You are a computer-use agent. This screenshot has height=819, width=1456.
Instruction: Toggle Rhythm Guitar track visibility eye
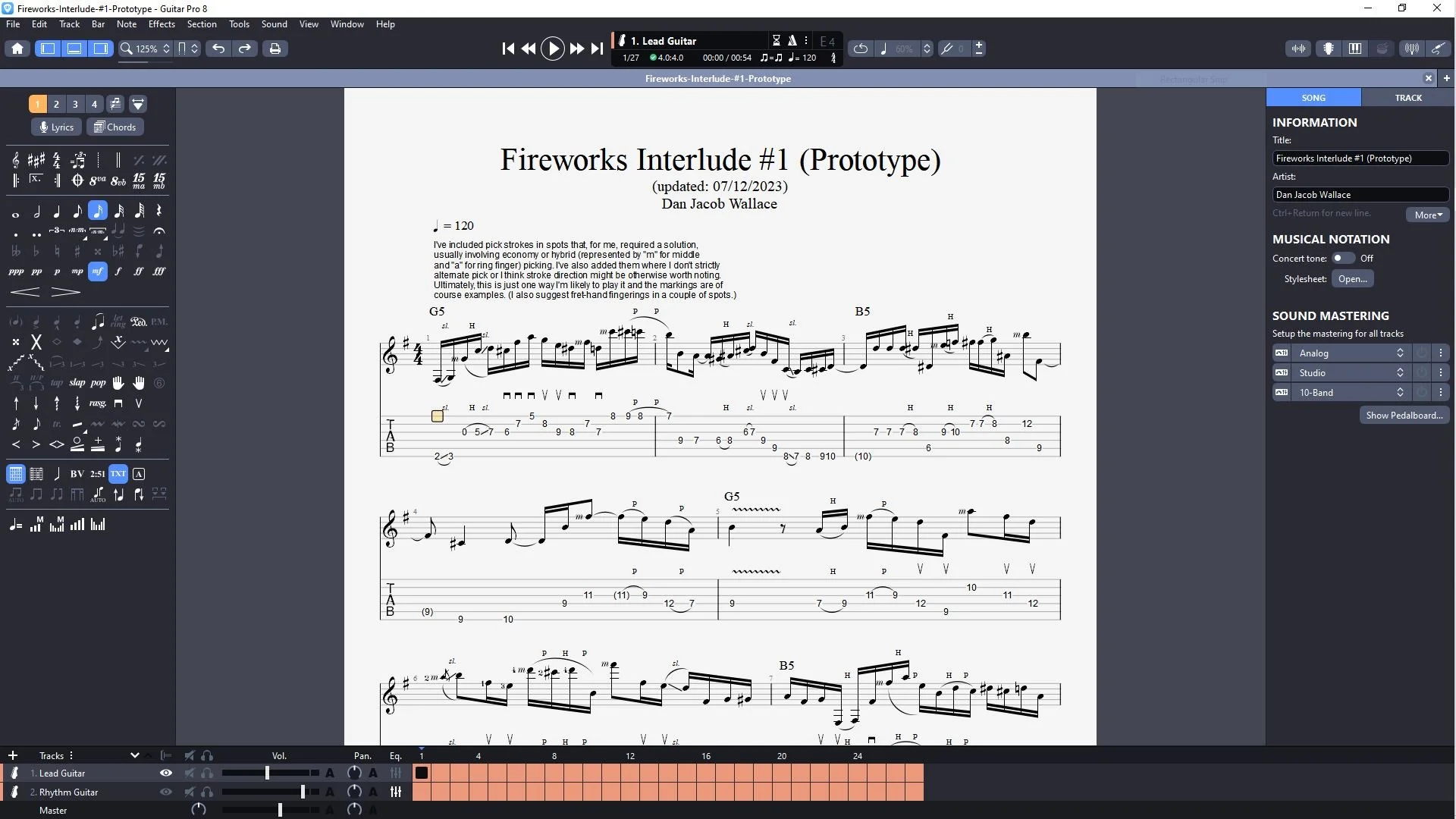[165, 792]
